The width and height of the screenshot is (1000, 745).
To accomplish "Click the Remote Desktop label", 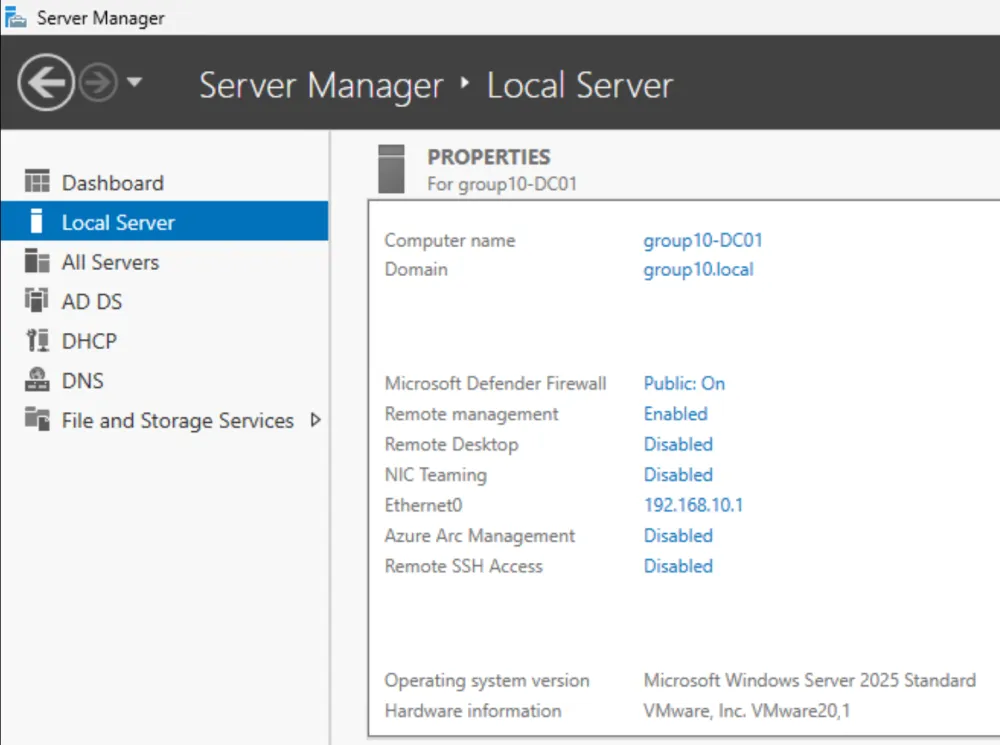I will pyautogui.click(x=452, y=445).
